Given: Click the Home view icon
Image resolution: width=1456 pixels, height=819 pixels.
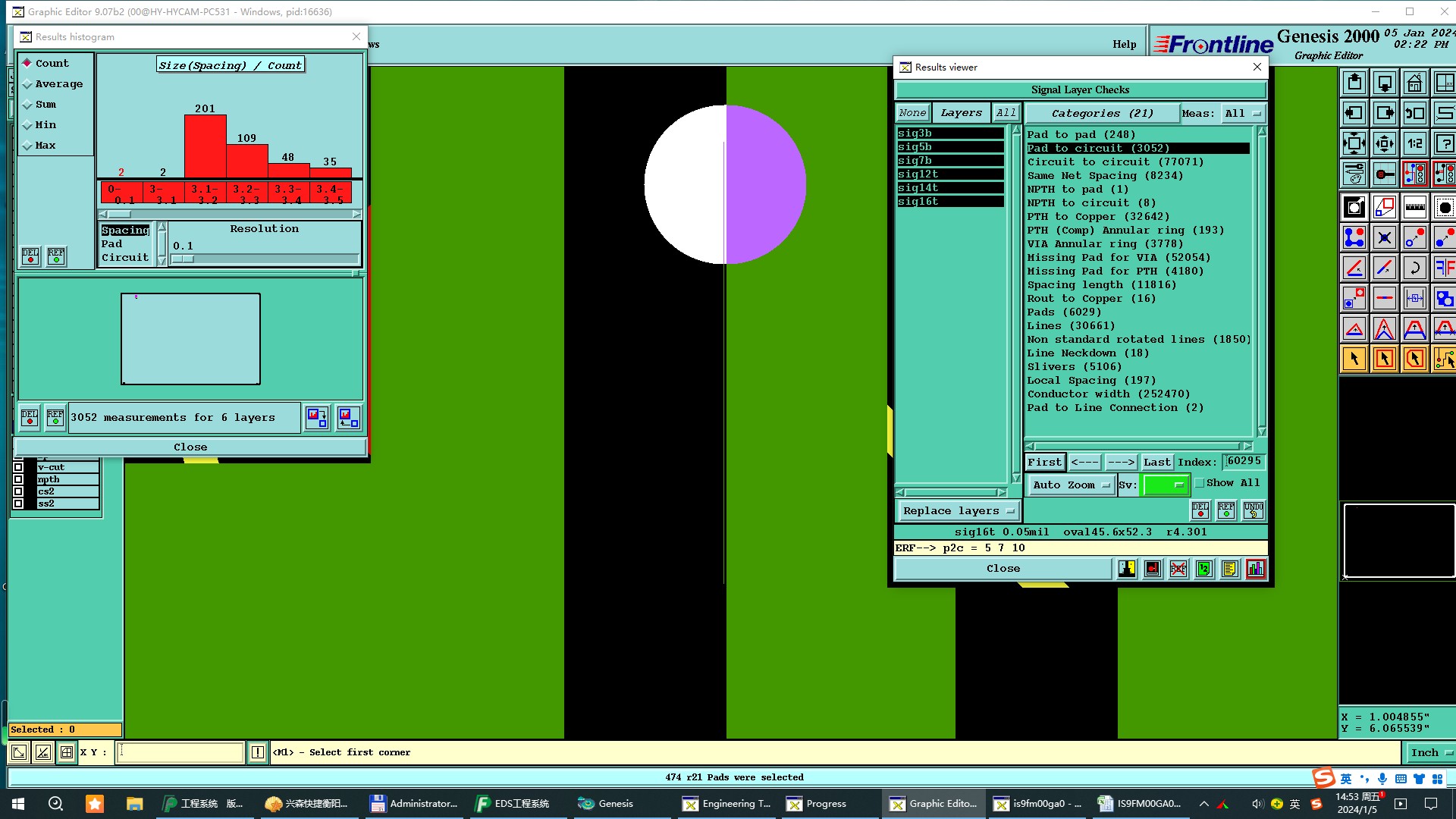Looking at the screenshot, I should (1414, 83).
